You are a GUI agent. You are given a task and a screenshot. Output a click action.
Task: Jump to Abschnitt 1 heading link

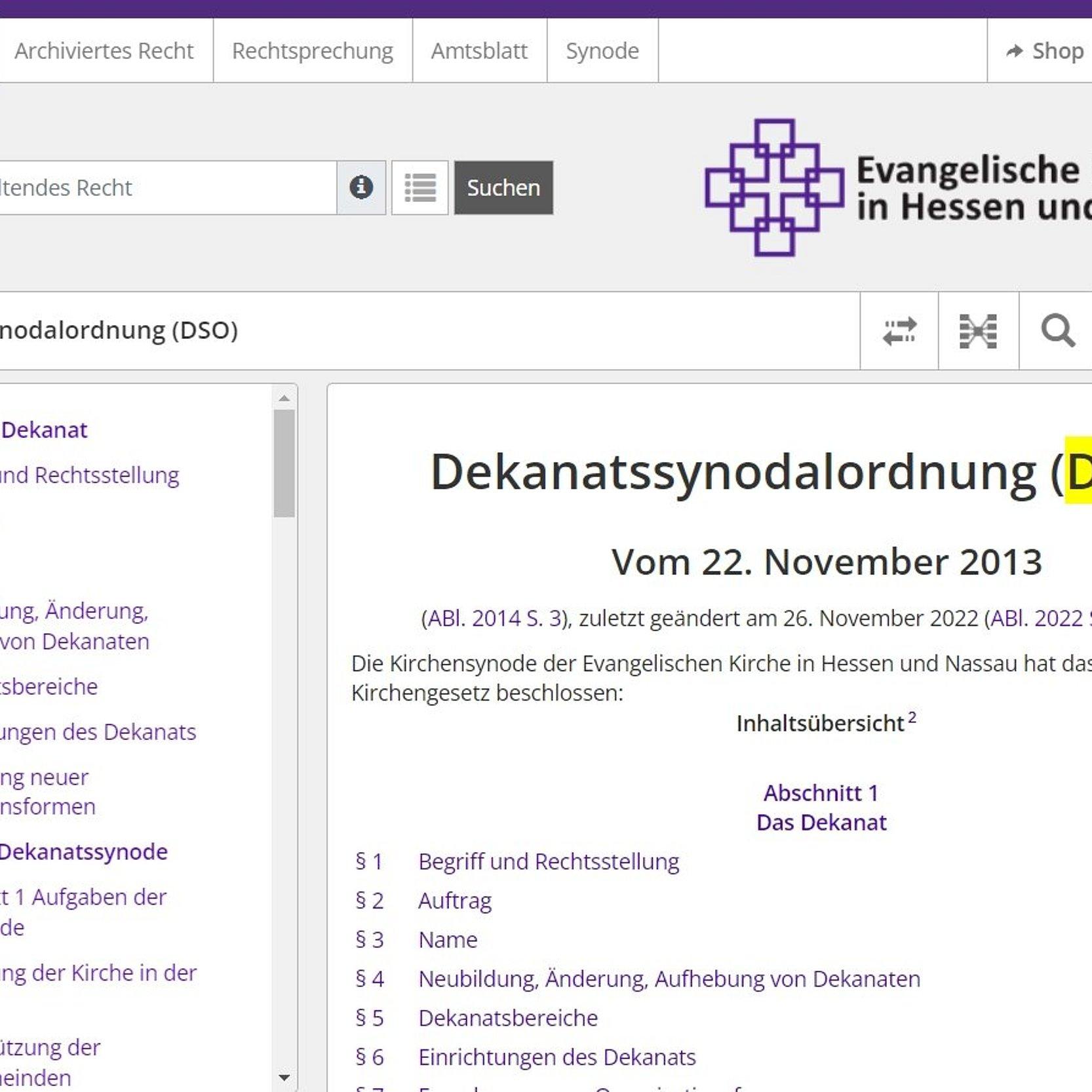821,793
